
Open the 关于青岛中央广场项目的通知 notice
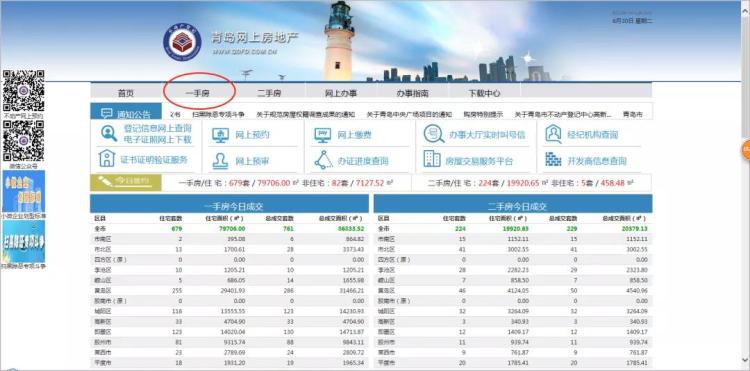coord(409,115)
